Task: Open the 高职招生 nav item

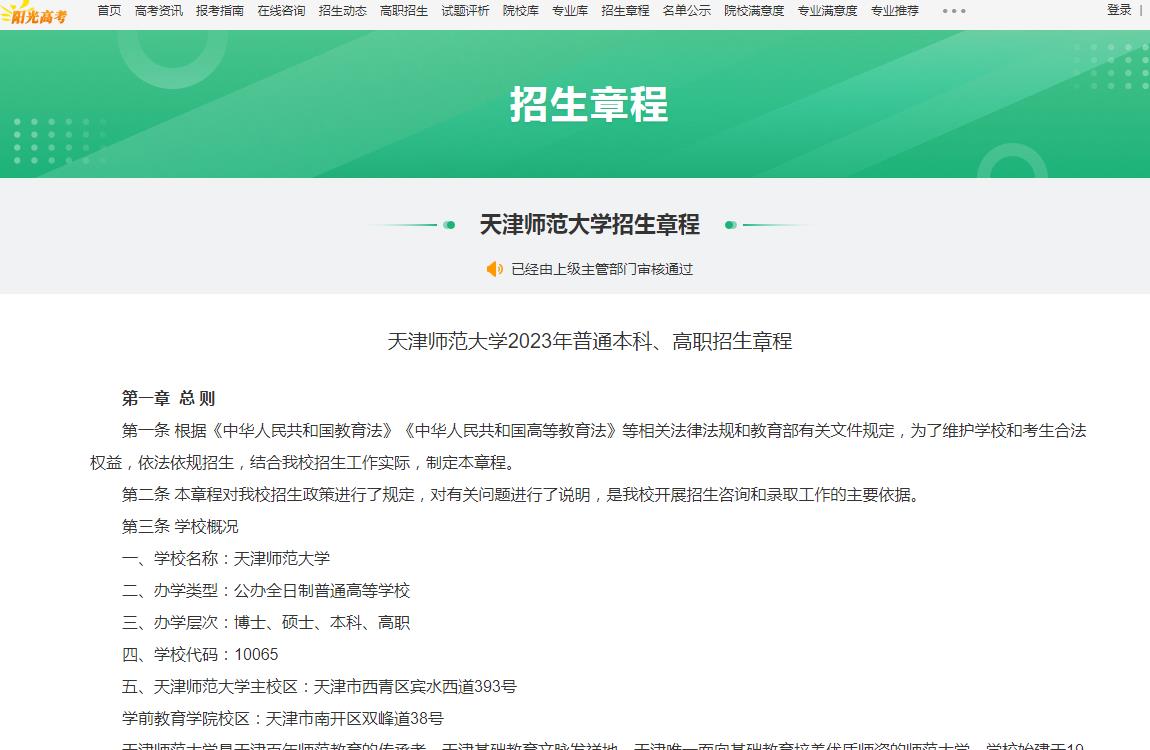Action: point(403,10)
